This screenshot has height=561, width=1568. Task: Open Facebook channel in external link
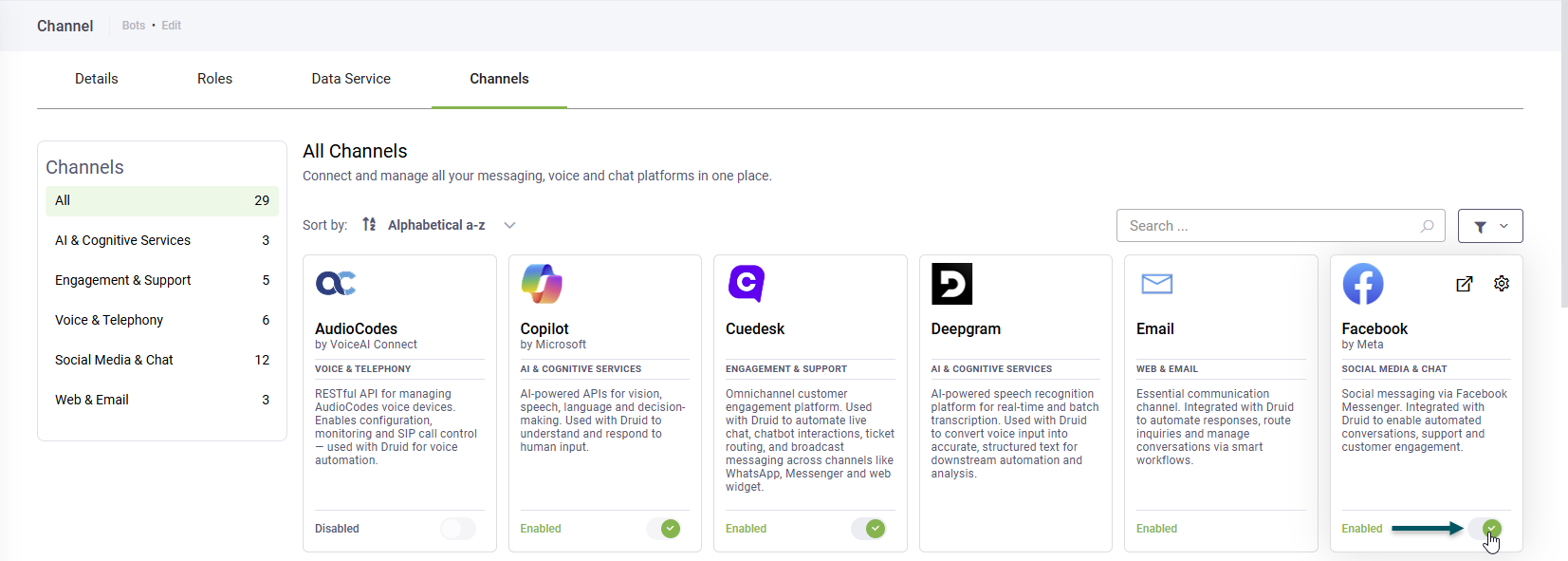tap(1464, 284)
